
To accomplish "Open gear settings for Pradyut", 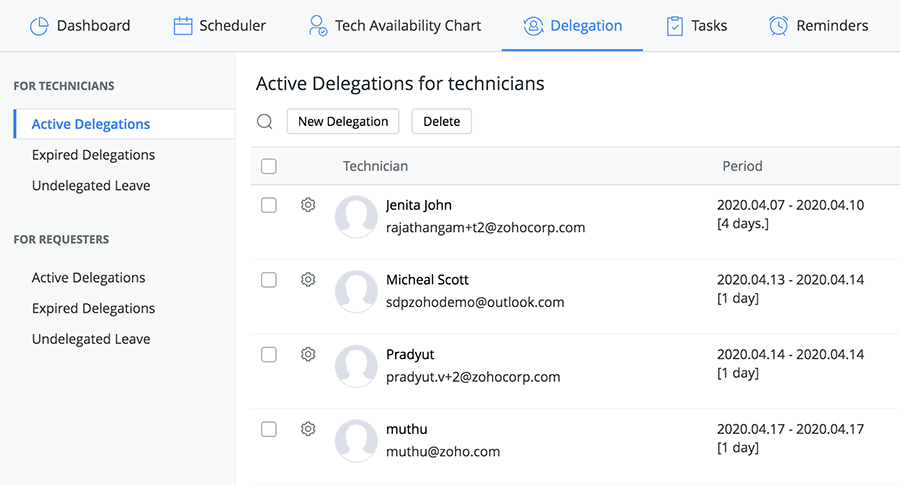I will tap(308, 354).
